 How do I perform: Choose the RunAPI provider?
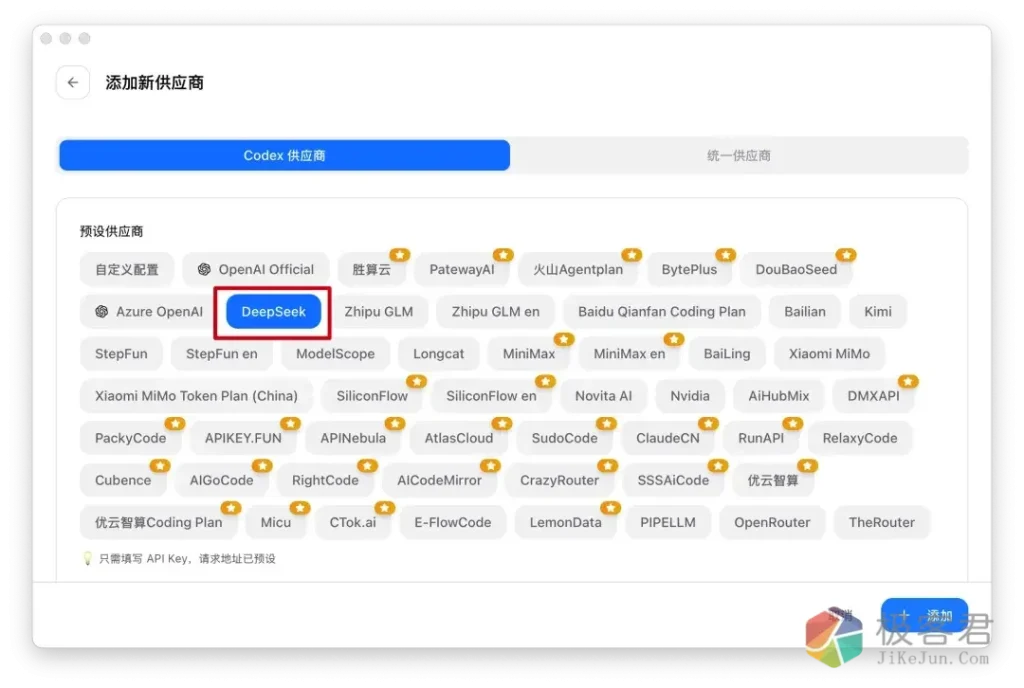761,438
